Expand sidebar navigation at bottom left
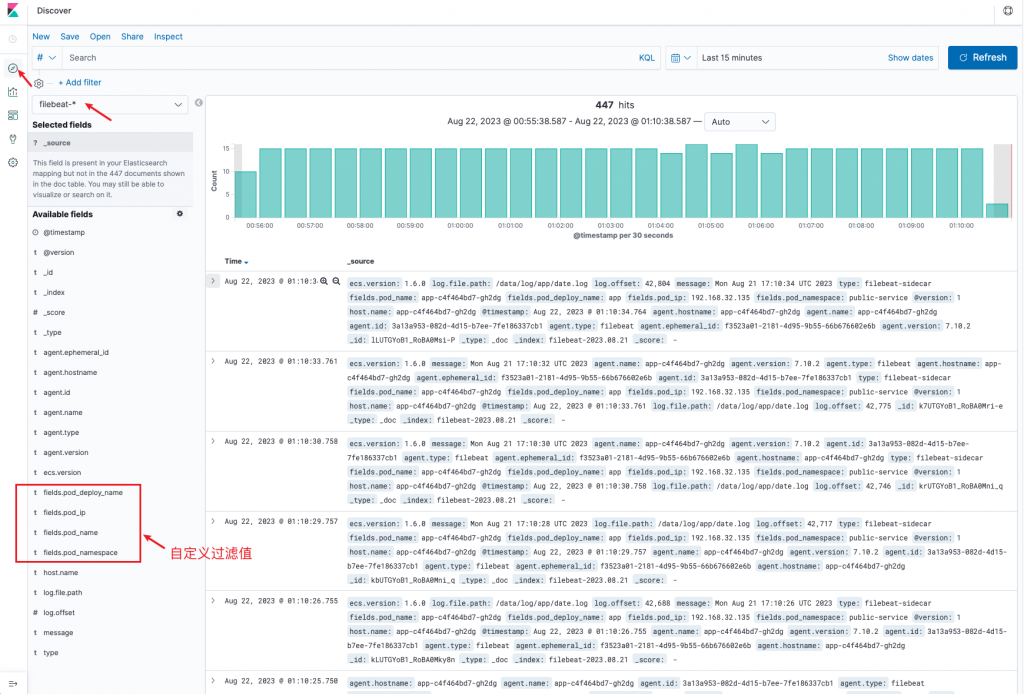This screenshot has height=694, width=1024. coord(12,684)
